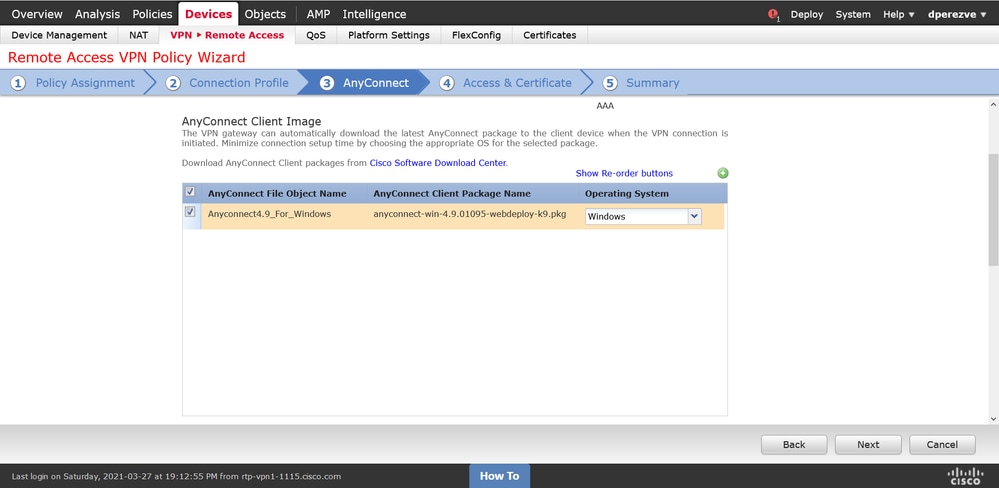Select the anyconnect-win-4.9.01095-webdeploy-k9.pkg package cell
999x488 pixels.
point(470,214)
